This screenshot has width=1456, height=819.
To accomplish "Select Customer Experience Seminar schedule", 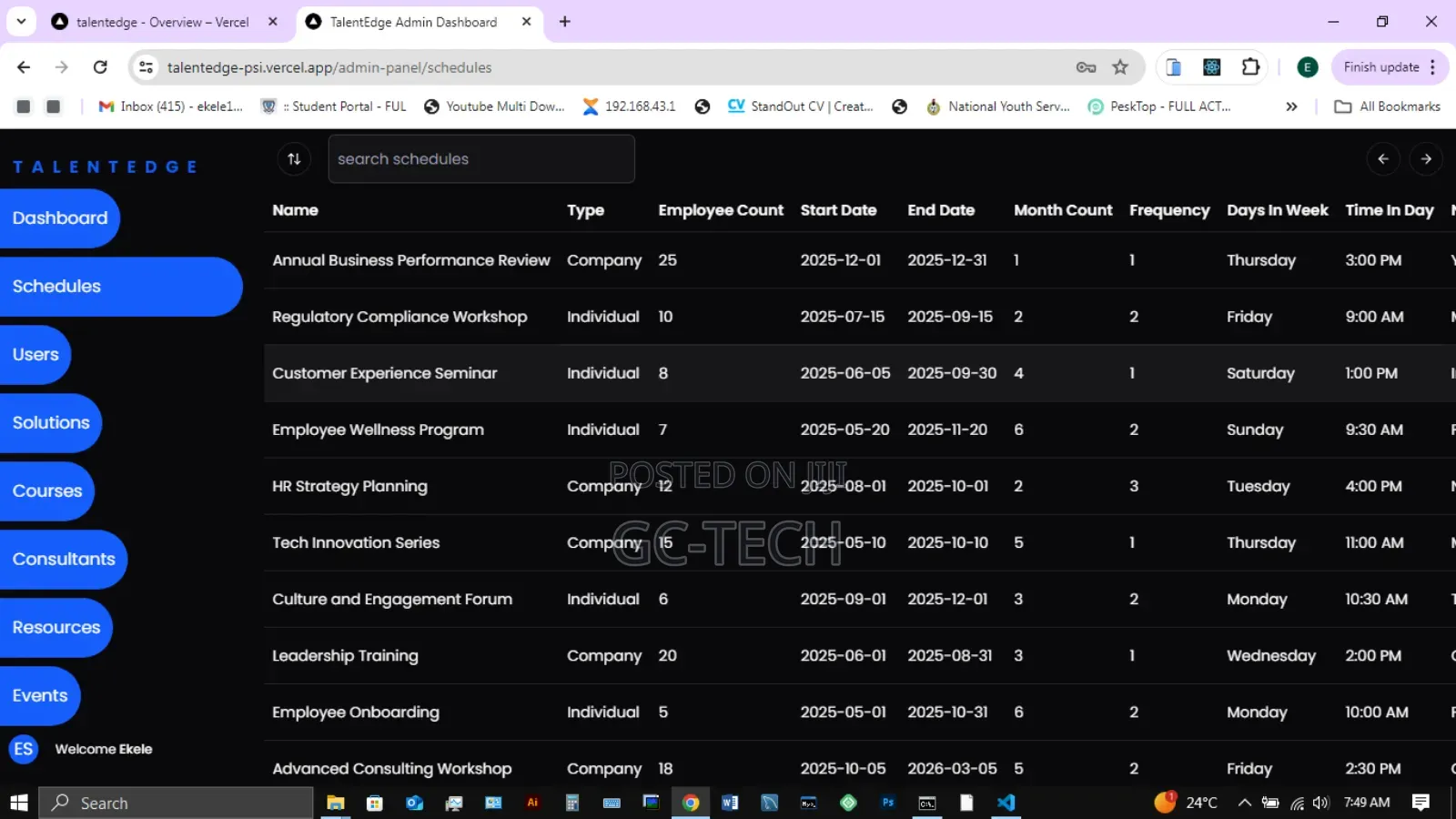I will click(860, 373).
